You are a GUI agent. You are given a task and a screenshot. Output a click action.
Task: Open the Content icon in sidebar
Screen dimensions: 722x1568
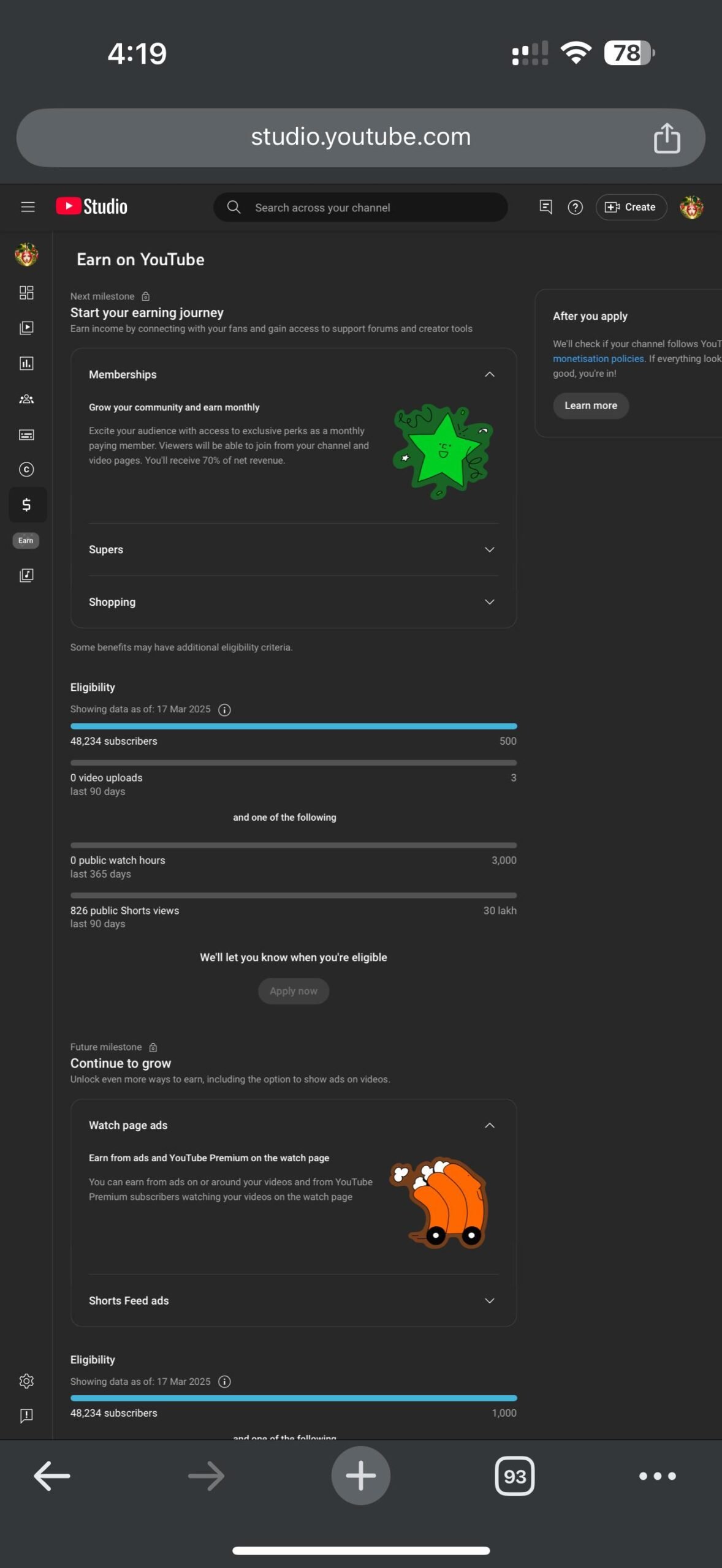(26, 328)
